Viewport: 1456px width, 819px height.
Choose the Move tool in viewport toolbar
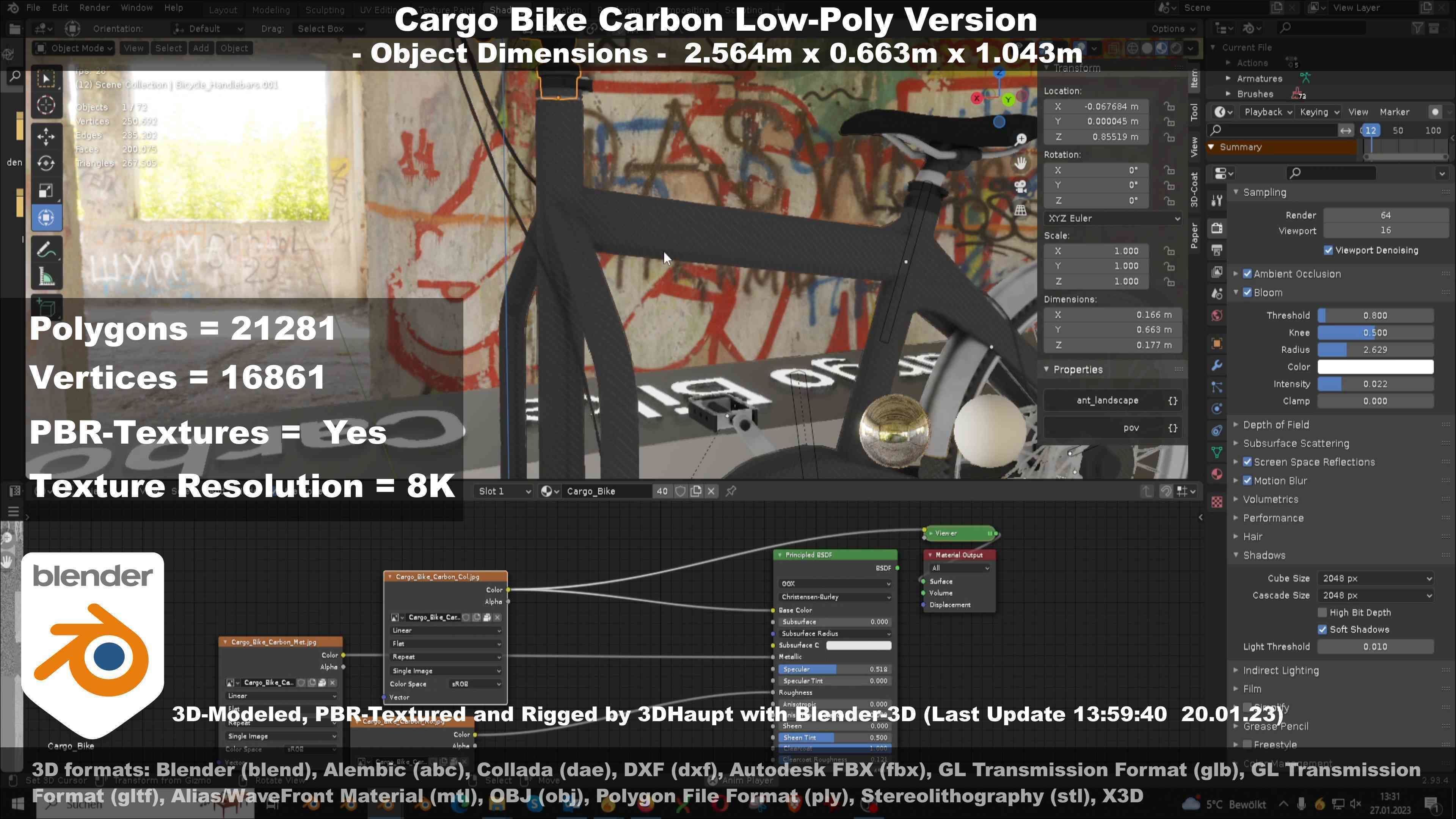(46, 136)
